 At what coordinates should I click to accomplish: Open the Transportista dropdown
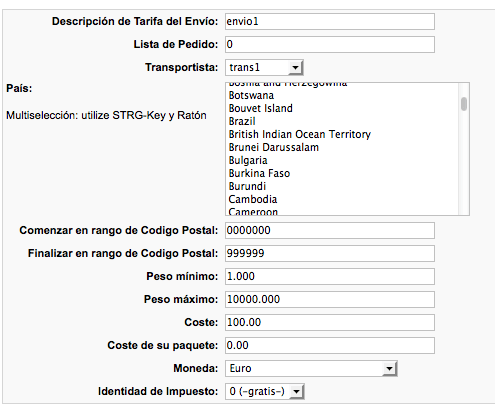[264, 68]
